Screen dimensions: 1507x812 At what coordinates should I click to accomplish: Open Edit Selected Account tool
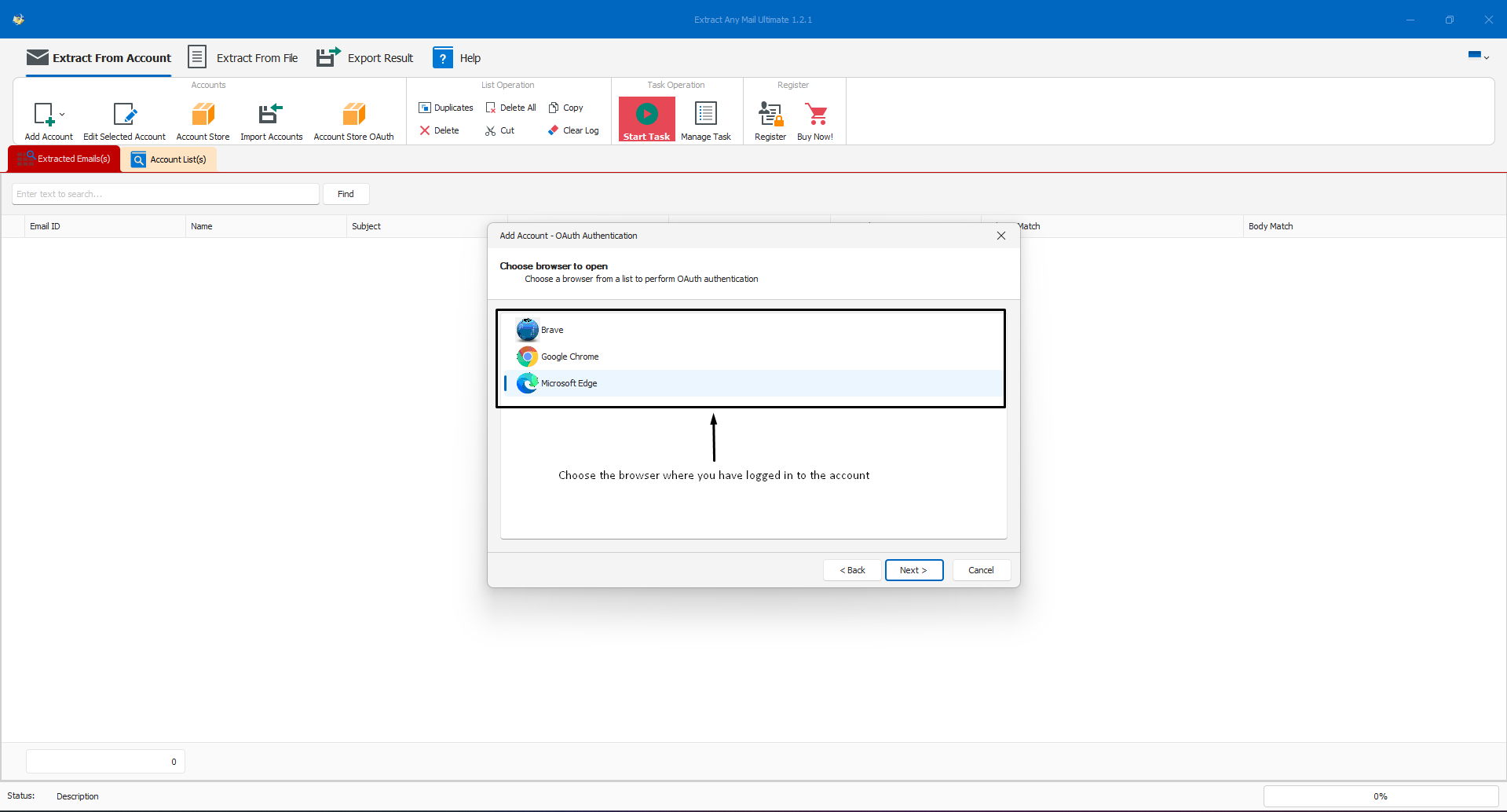(124, 115)
